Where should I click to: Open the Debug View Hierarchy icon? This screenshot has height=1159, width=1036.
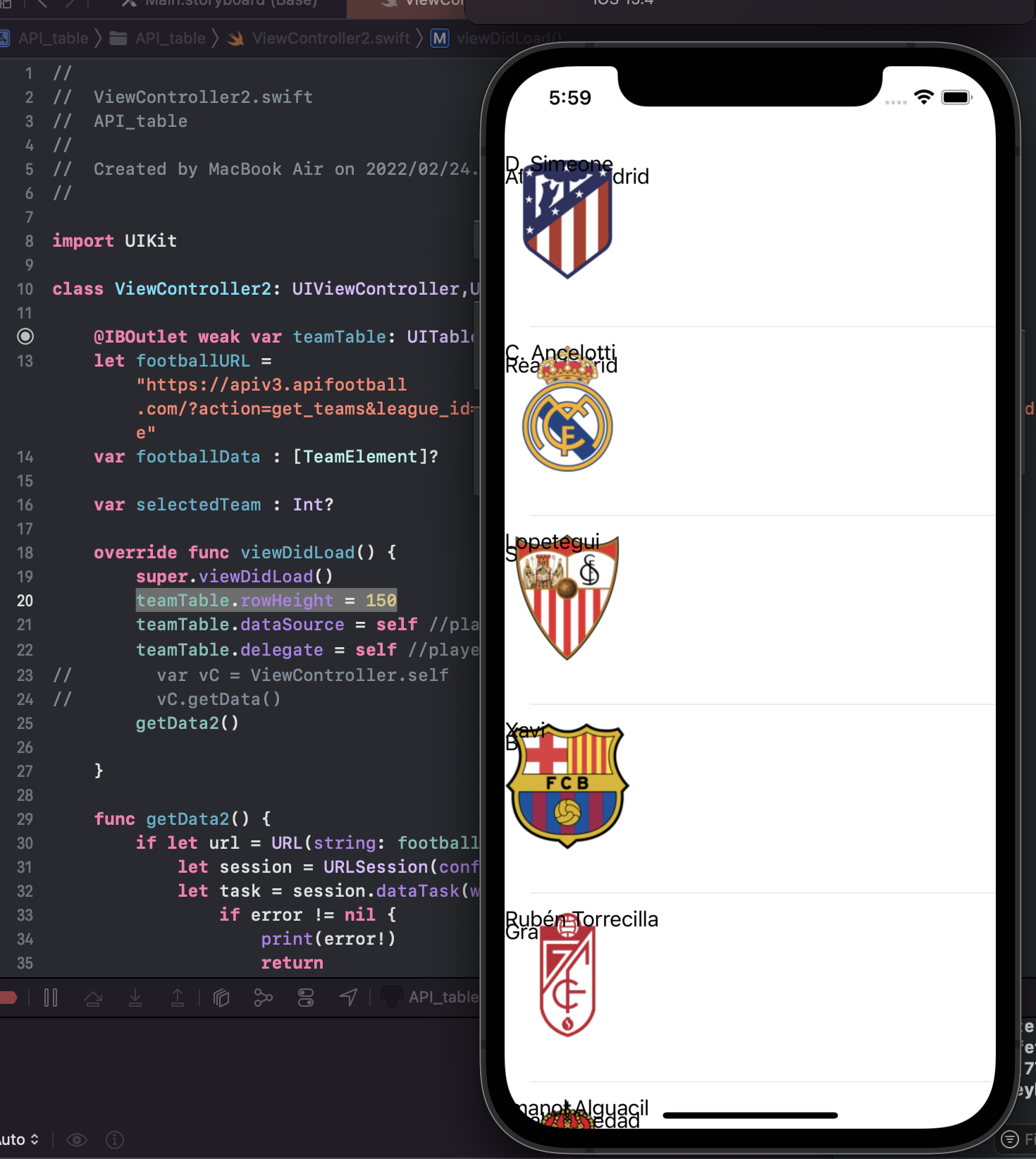pos(221,998)
